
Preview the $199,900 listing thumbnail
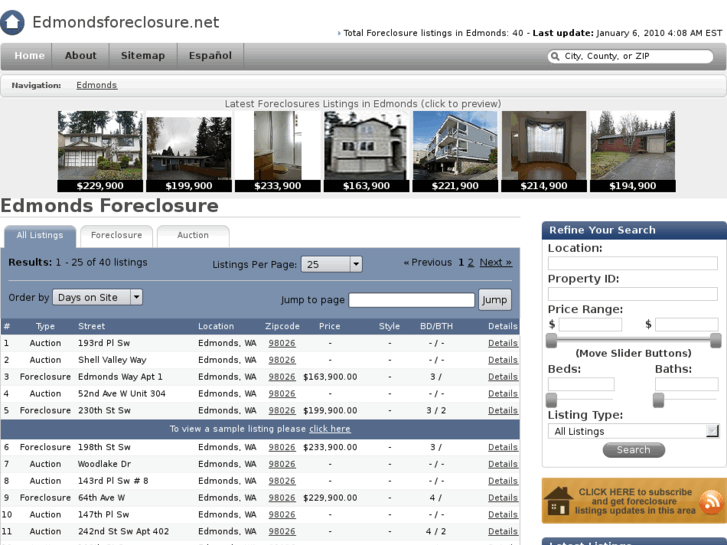(189, 151)
